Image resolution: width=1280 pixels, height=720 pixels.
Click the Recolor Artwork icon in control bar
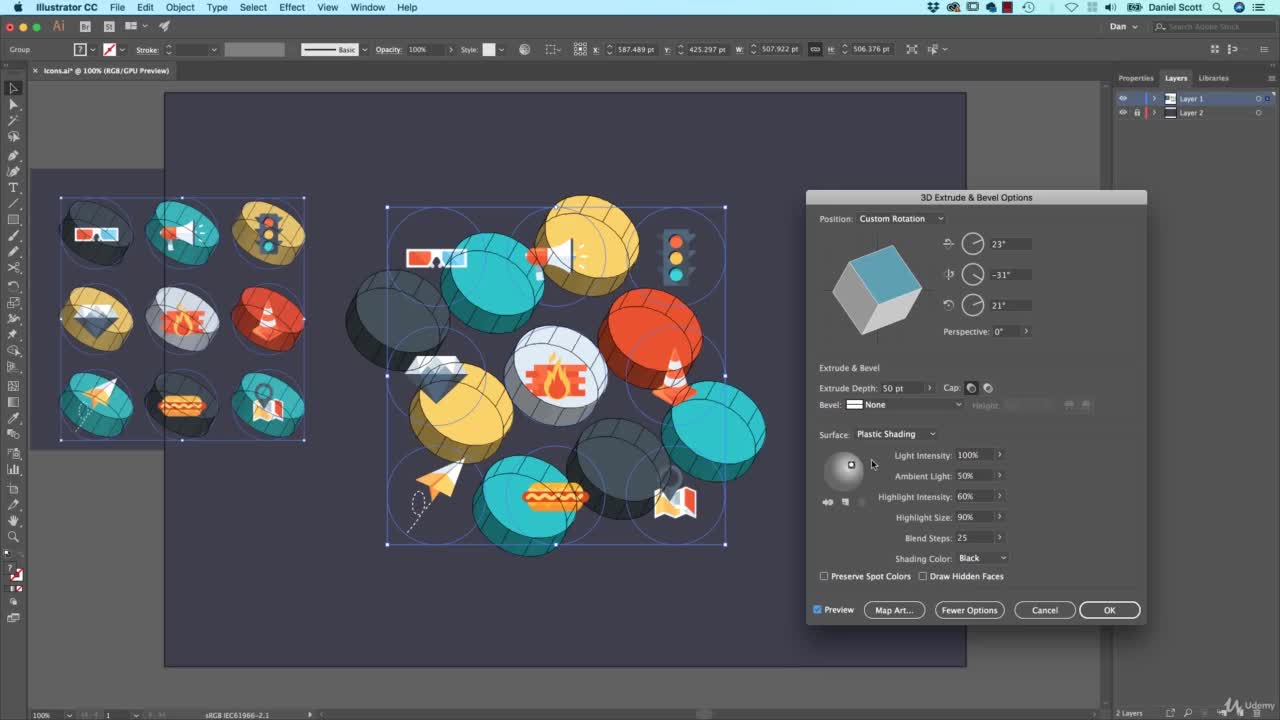coord(525,49)
